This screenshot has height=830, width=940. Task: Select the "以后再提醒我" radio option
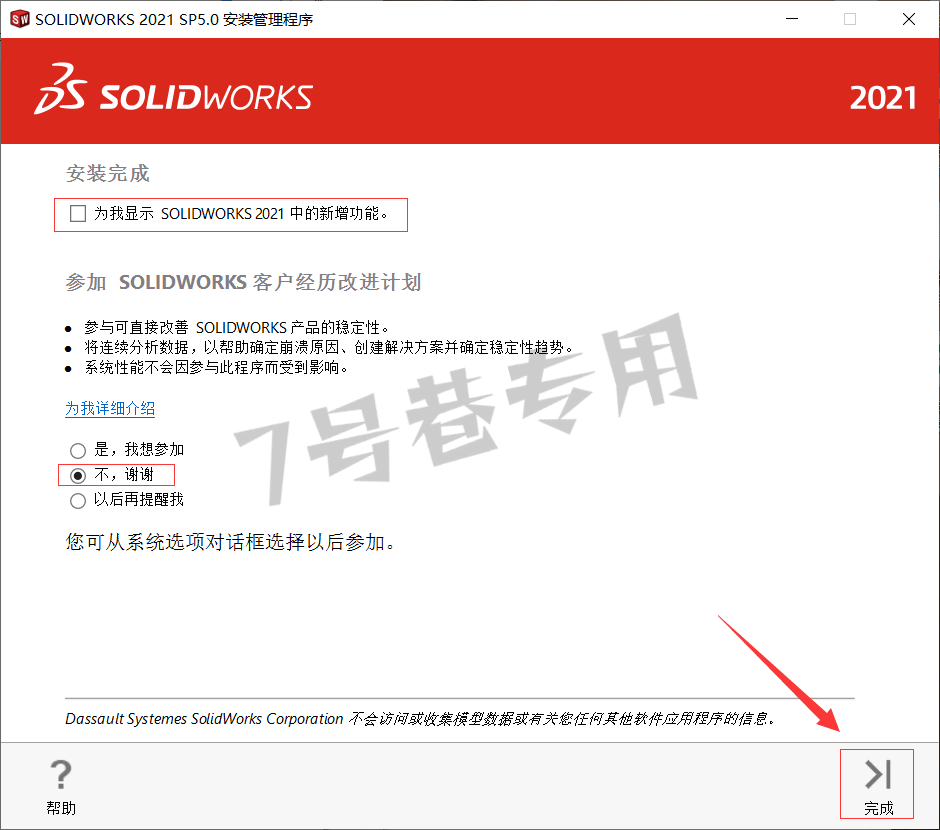78,500
